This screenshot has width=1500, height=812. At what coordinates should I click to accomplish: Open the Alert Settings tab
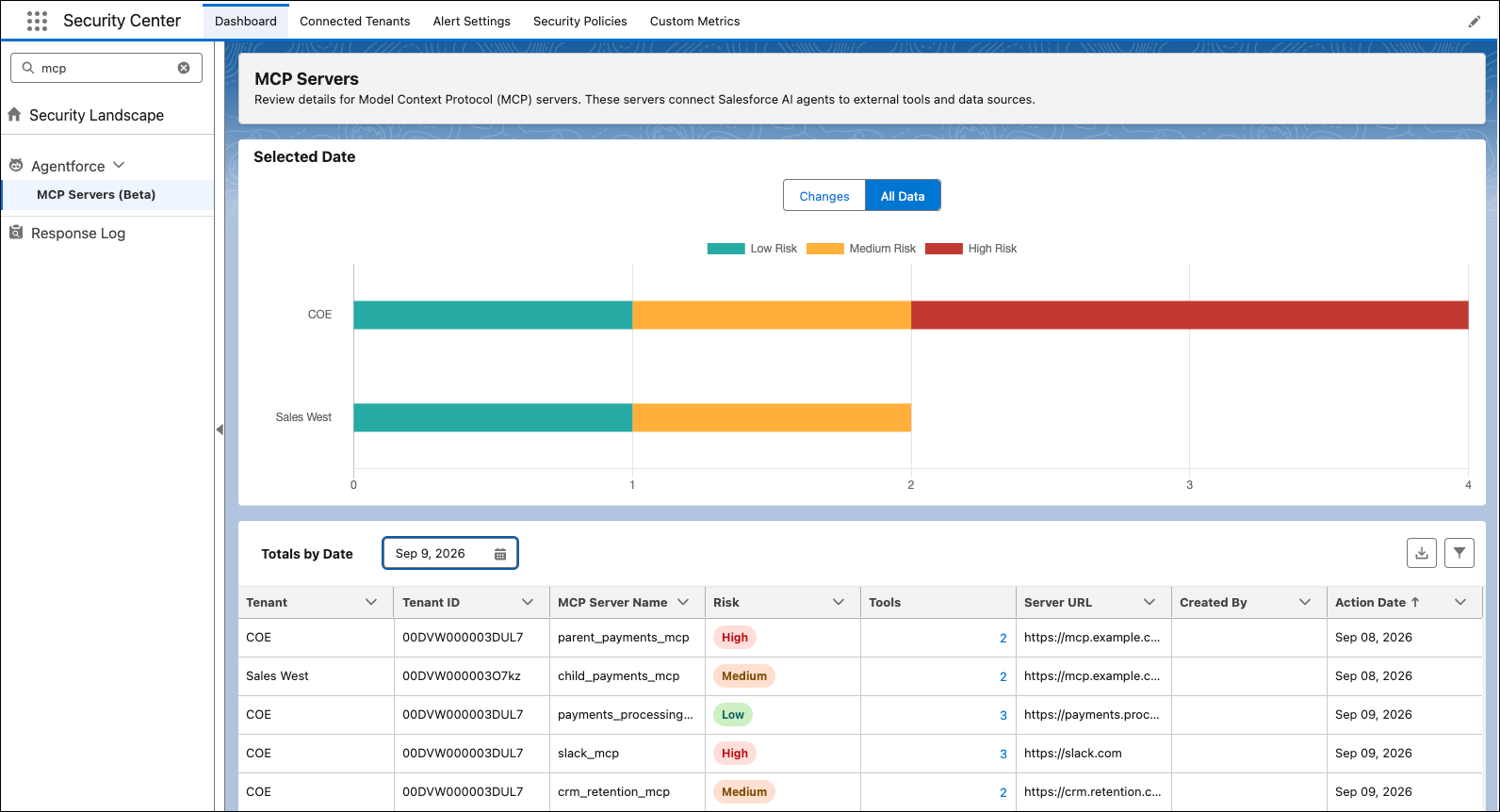click(472, 21)
